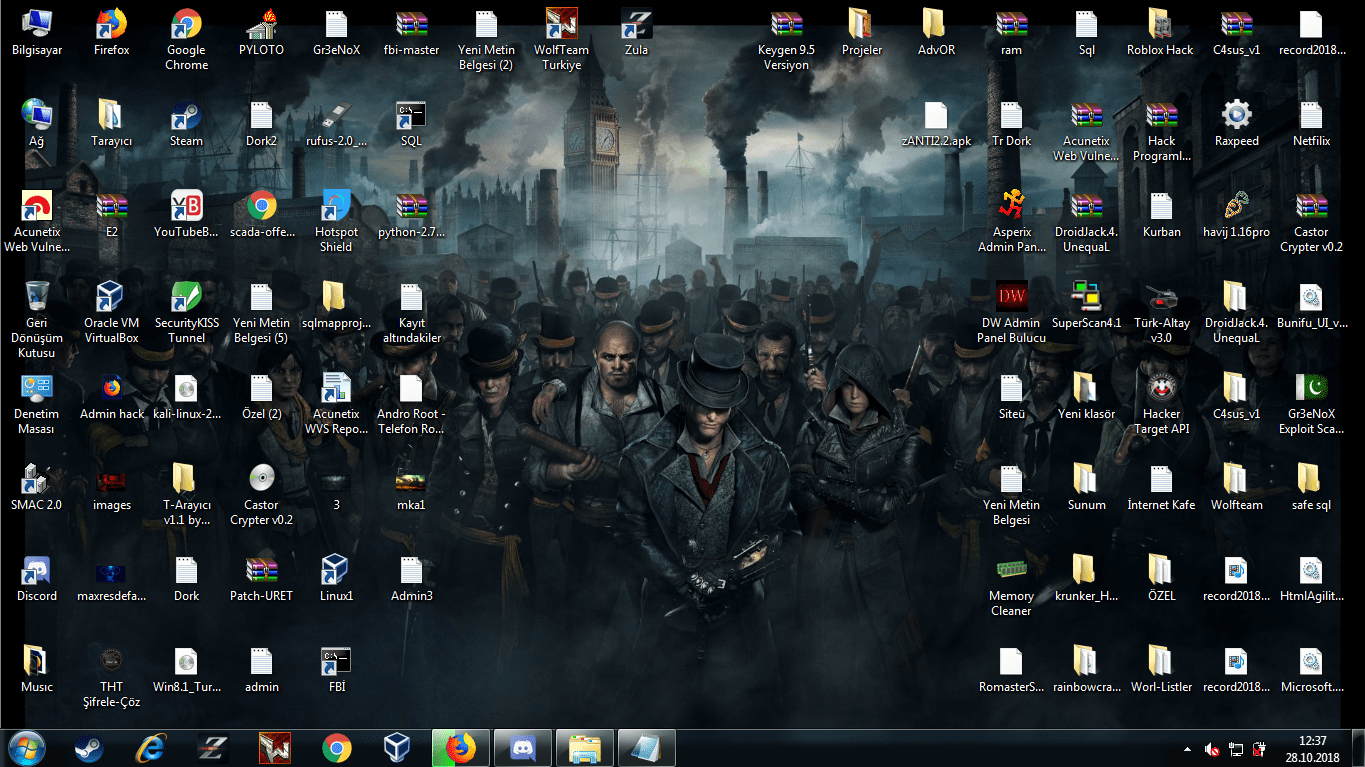Select the Patch-URET archive
1365x767 pixels.
[262, 579]
